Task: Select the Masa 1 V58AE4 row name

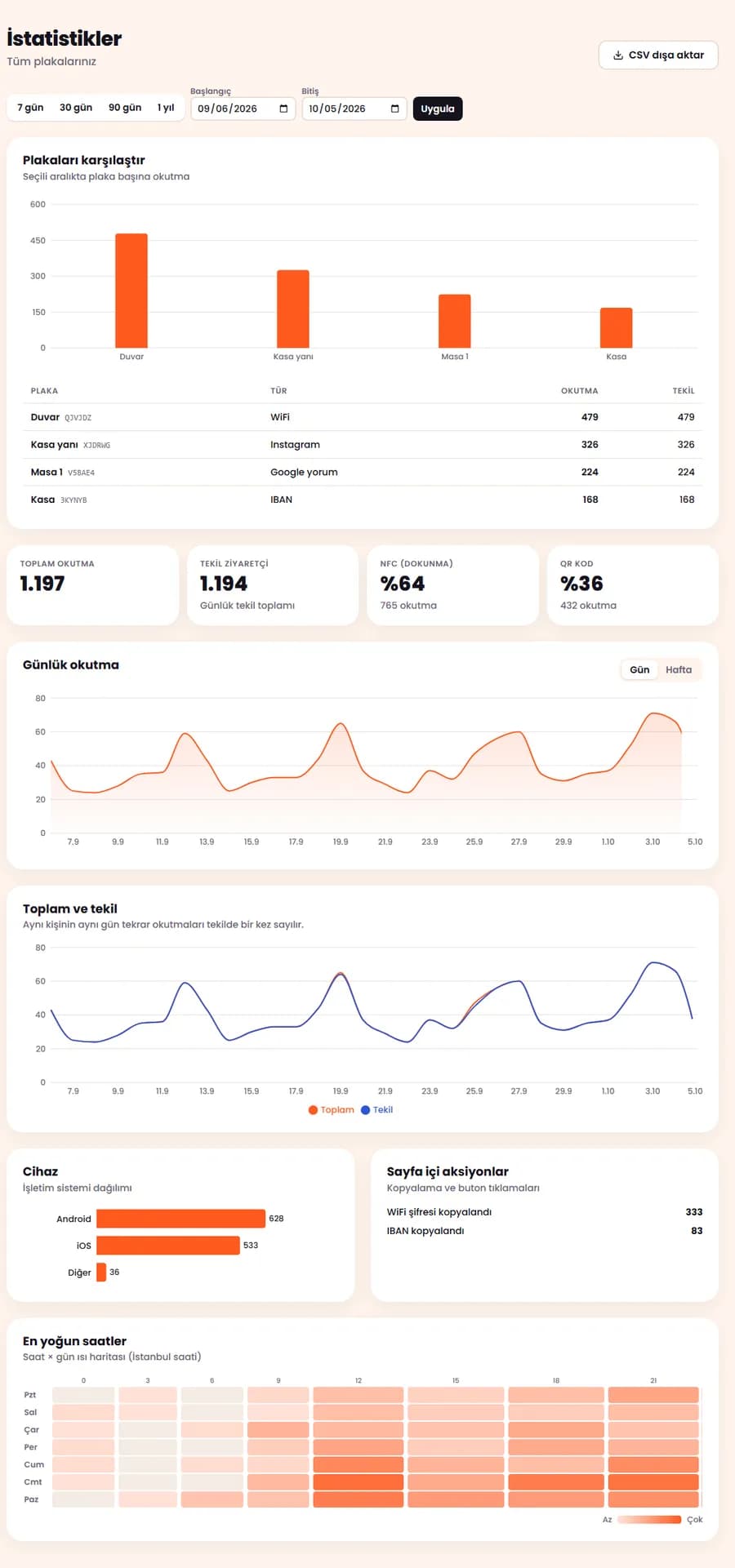Action: 63,473
